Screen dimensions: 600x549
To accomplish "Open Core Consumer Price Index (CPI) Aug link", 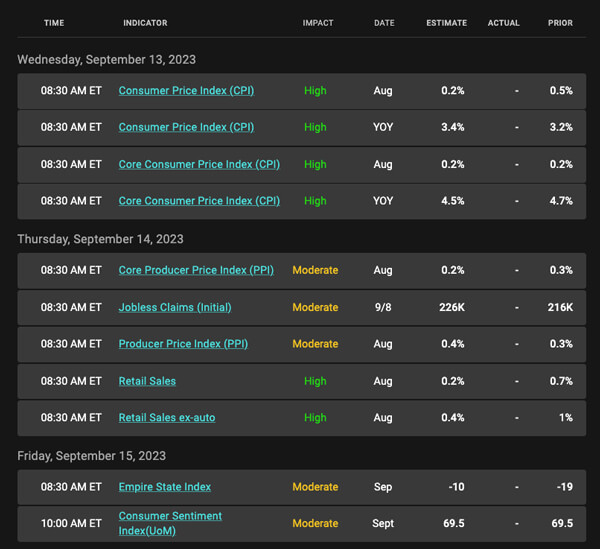I will point(199,164).
